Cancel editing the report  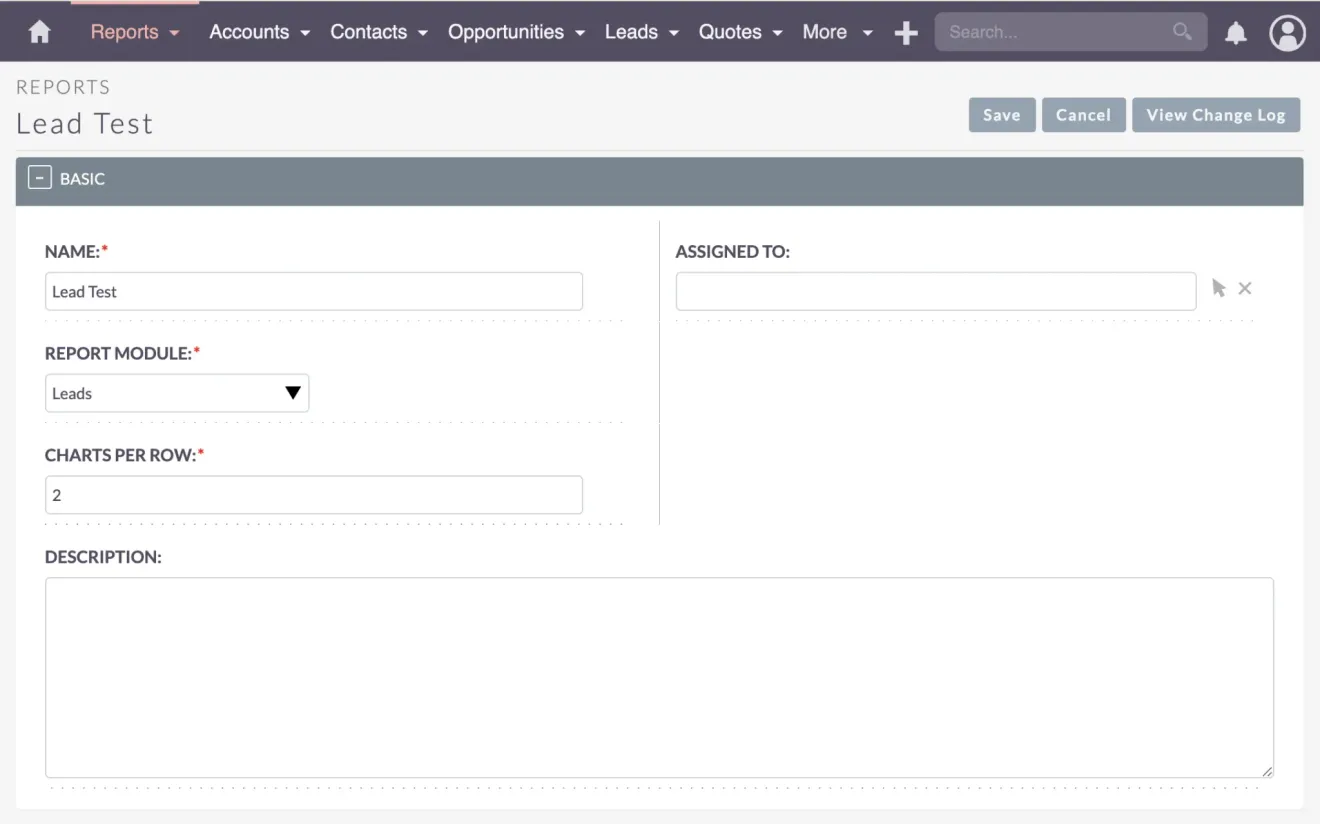point(1083,114)
